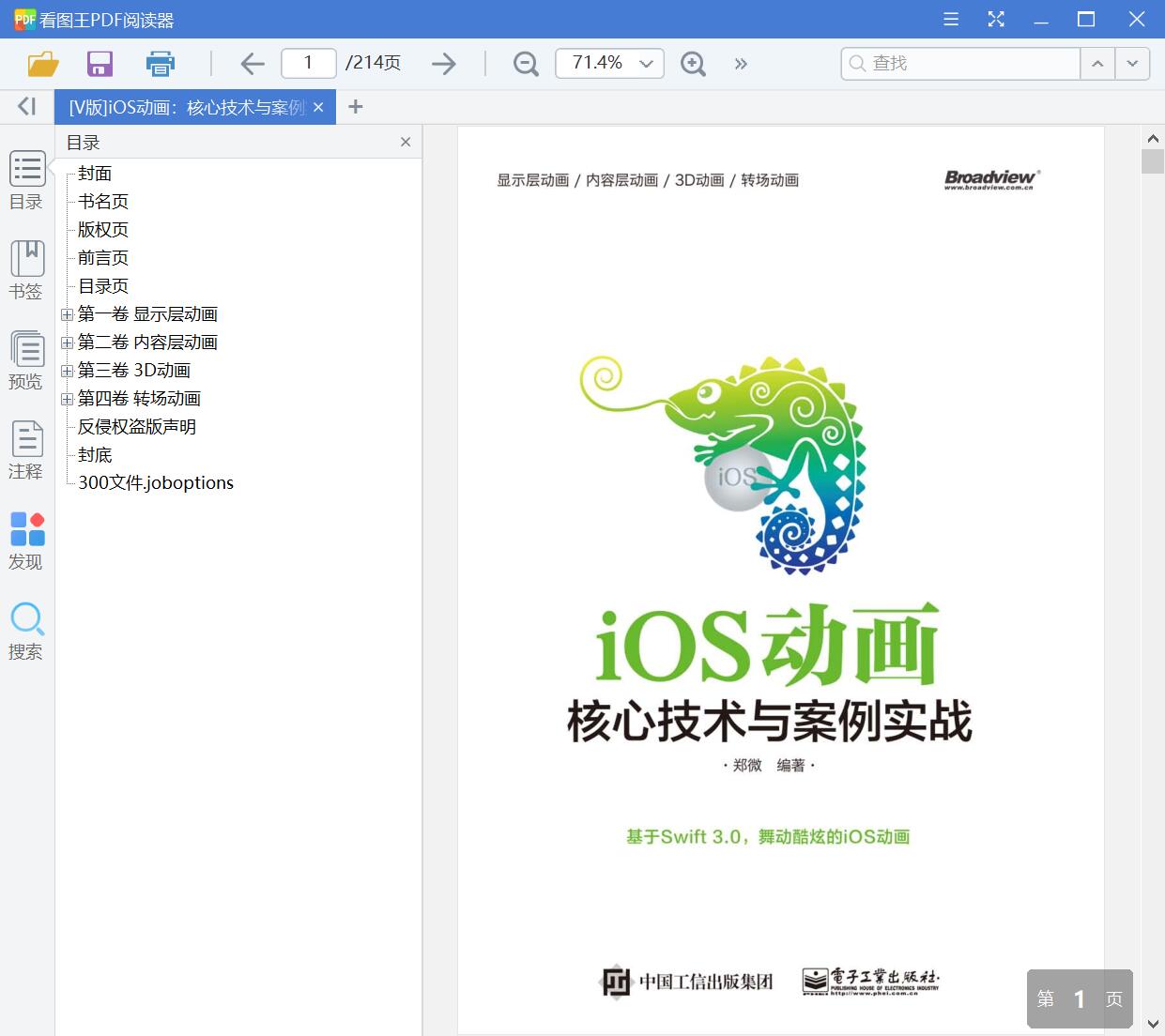This screenshot has height=1036, width=1165.
Task: Close the 目录 outline panel
Action: [x=406, y=142]
